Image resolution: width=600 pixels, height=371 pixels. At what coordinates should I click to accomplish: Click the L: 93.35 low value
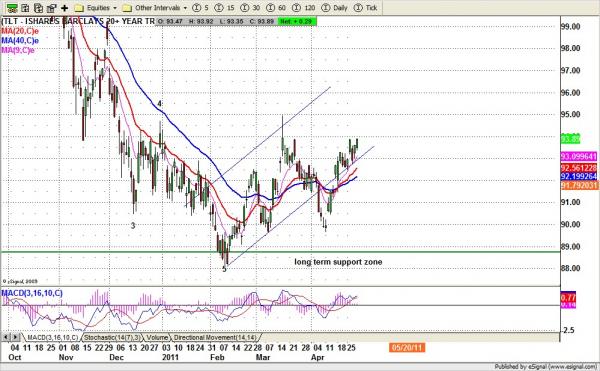pos(232,21)
